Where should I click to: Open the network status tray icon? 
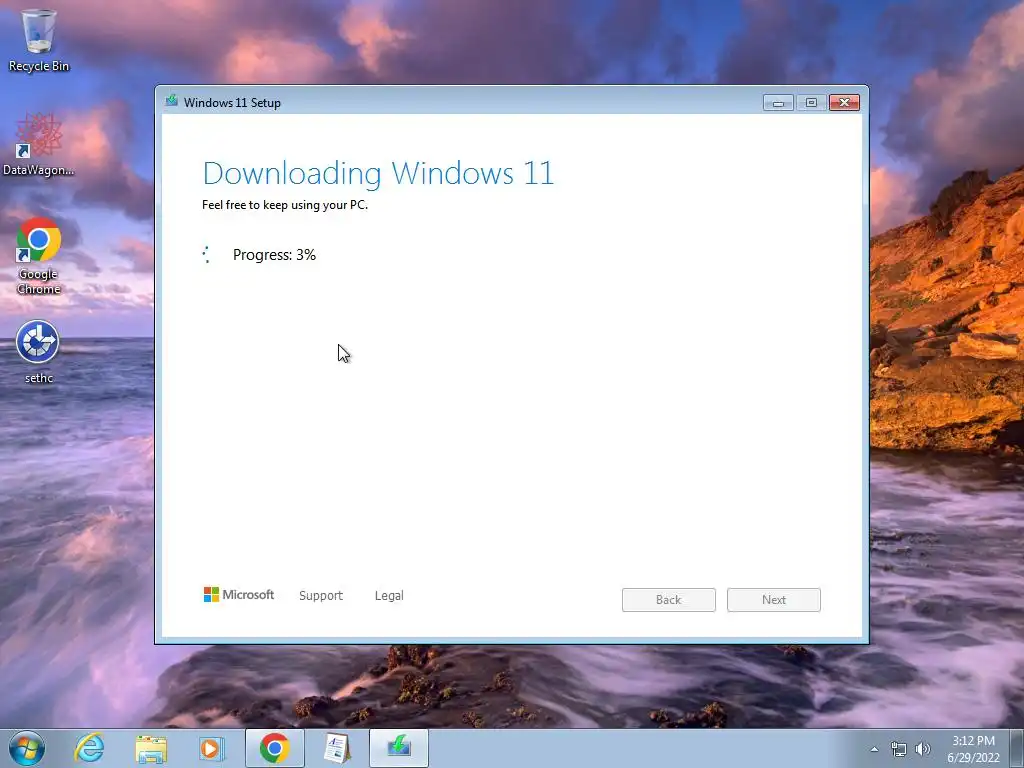(x=899, y=749)
